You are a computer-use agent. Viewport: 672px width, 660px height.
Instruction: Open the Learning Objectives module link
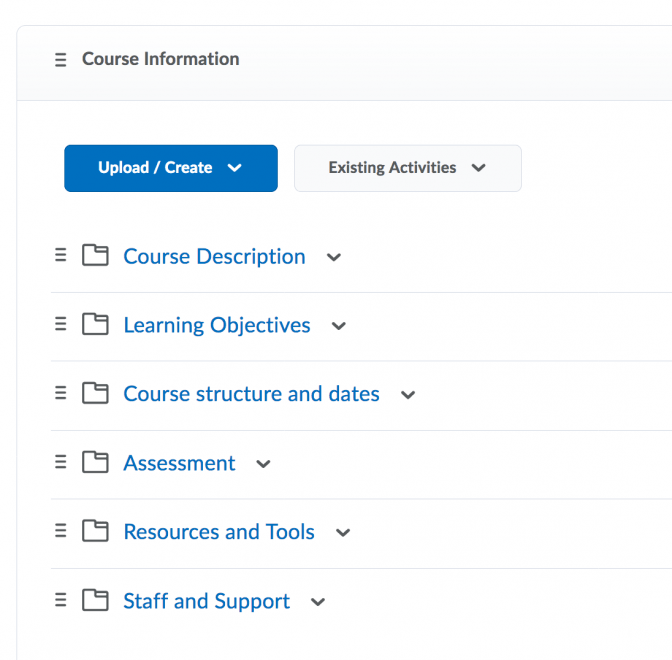[217, 325]
